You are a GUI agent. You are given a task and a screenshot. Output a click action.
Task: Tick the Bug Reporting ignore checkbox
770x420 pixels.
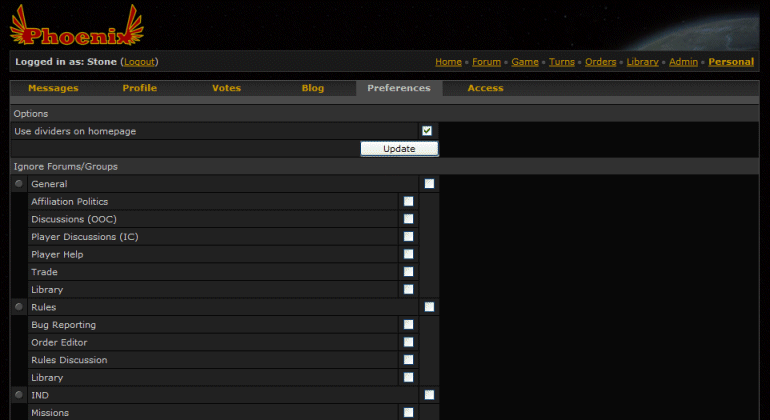coord(408,325)
